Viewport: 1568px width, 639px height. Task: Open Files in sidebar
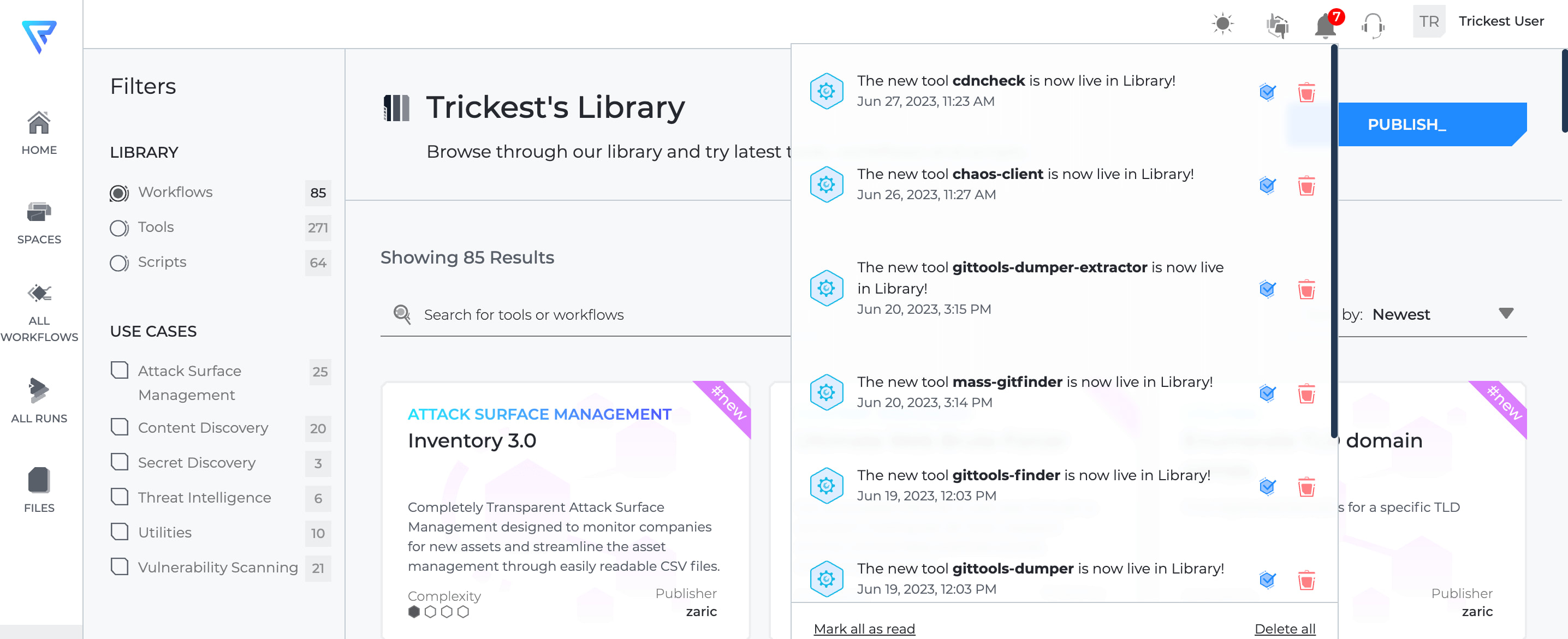tap(39, 491)
